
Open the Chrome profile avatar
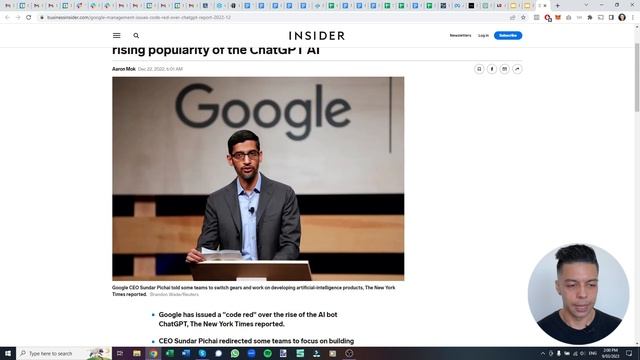622,18
